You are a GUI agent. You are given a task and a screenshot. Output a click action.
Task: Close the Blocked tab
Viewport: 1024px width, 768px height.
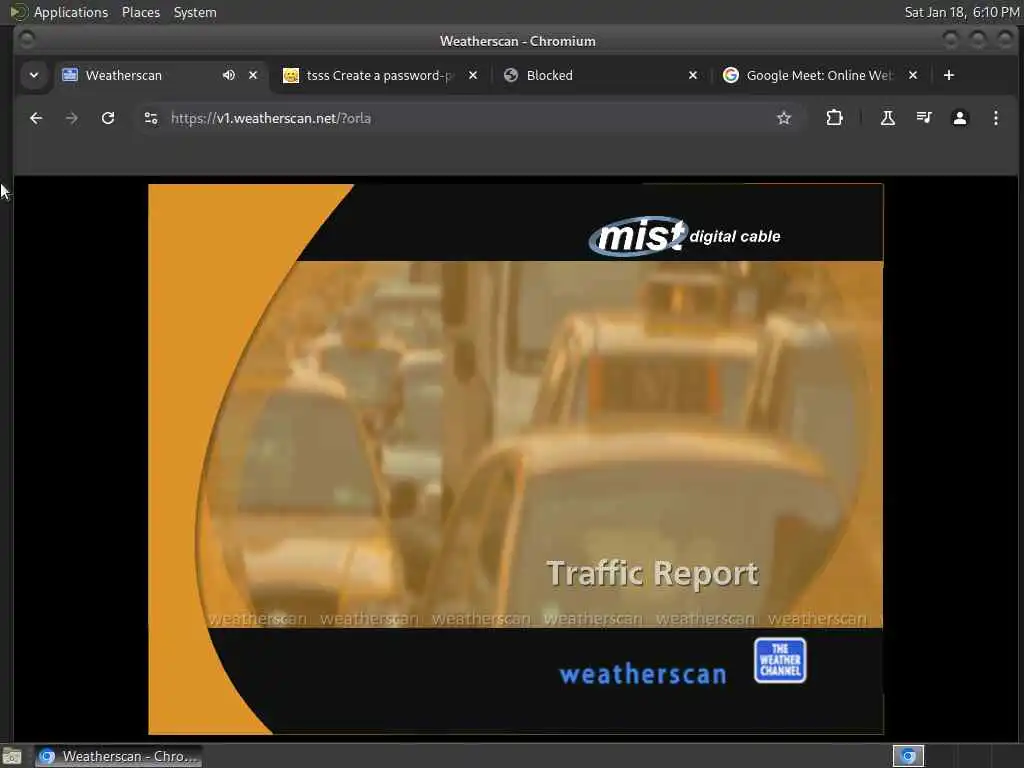[693, 75]
